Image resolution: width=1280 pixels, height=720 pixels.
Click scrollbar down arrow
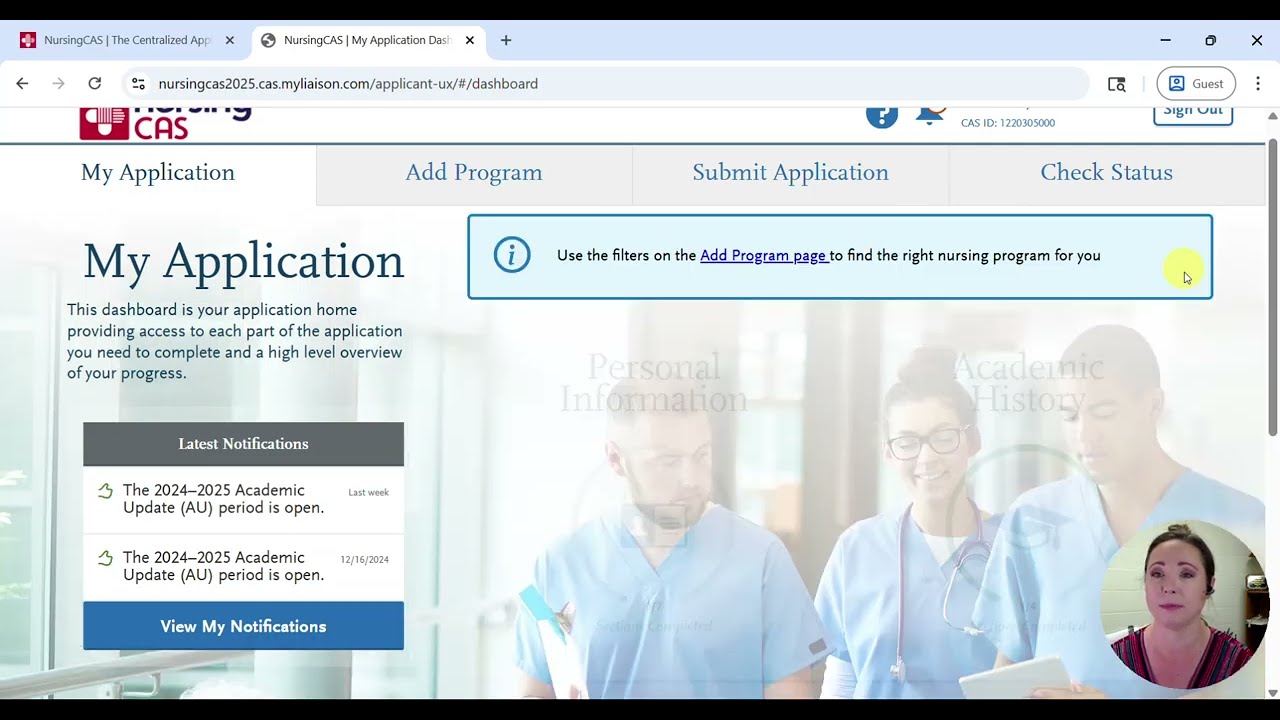pos(1272,692)
